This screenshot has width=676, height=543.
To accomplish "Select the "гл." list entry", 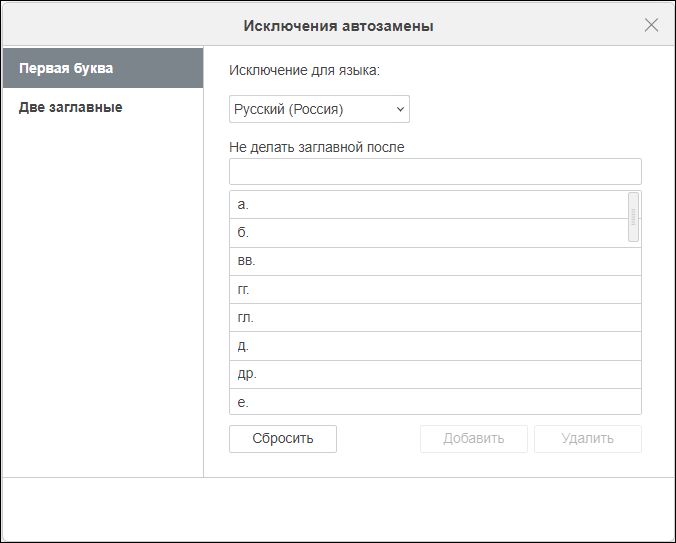I will tap(435, 318).
